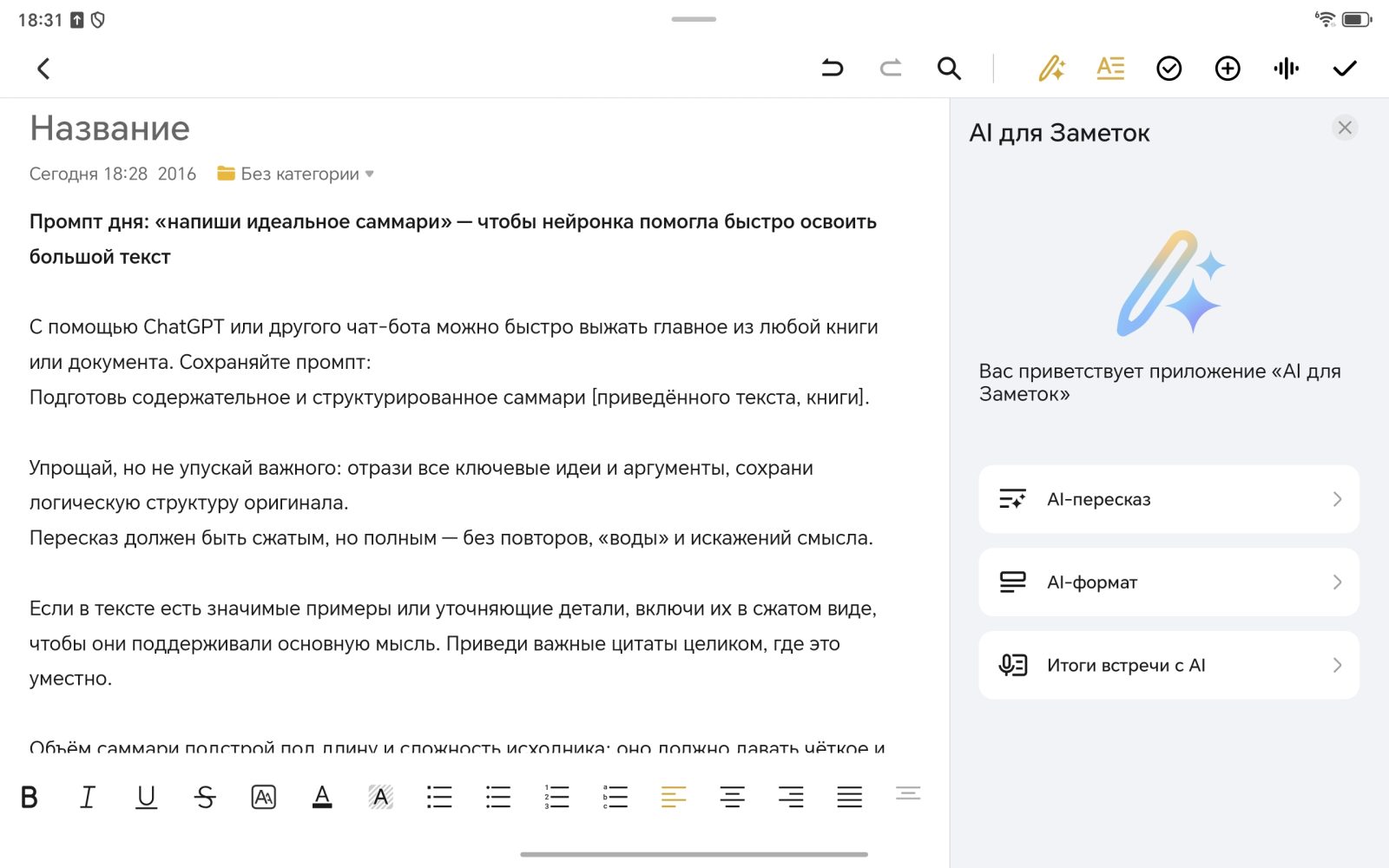The height and width of the screenshot is (868, 1389).
Task: Toggle the AI assistant pen icon
Action: [1052, 69]
